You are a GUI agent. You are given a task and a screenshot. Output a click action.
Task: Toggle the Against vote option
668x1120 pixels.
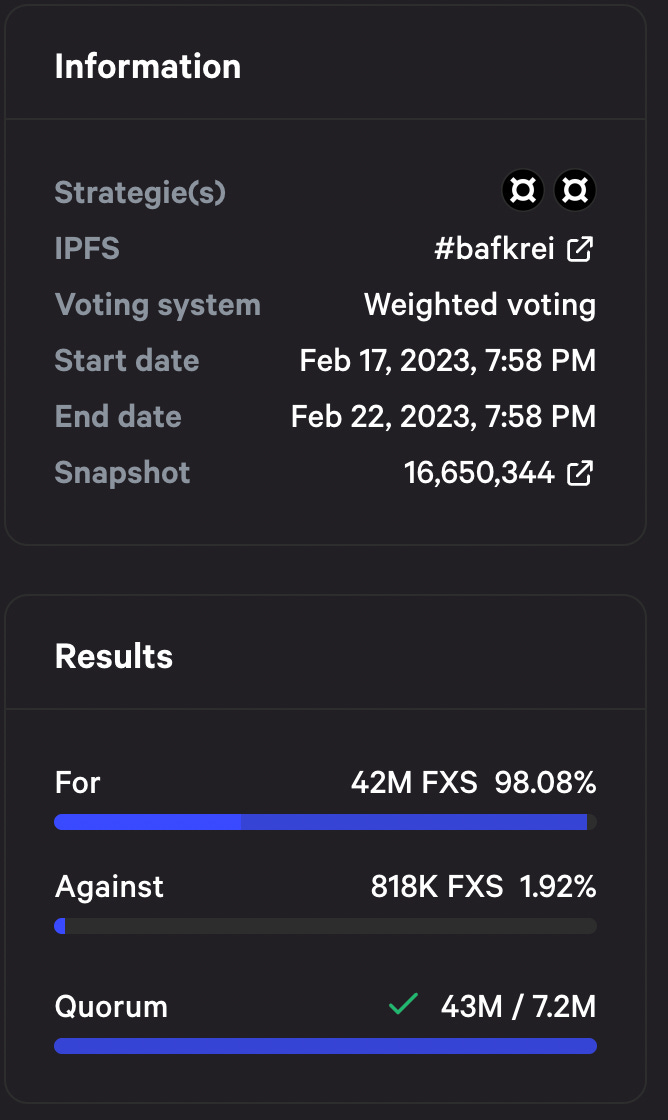pos(109,887)
